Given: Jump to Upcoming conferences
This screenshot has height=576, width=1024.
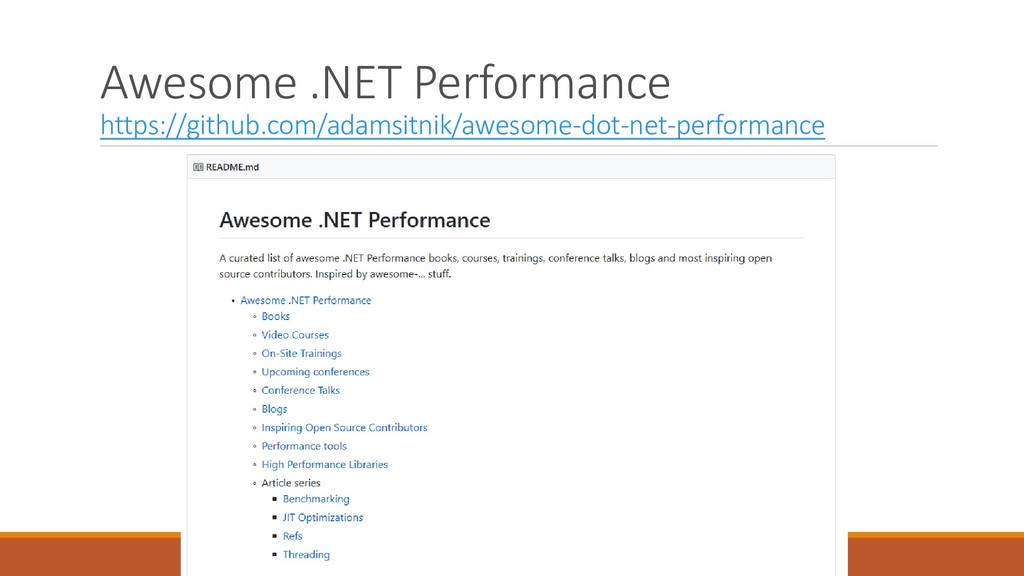Looking at the screenshot, I should coord(315,372).
